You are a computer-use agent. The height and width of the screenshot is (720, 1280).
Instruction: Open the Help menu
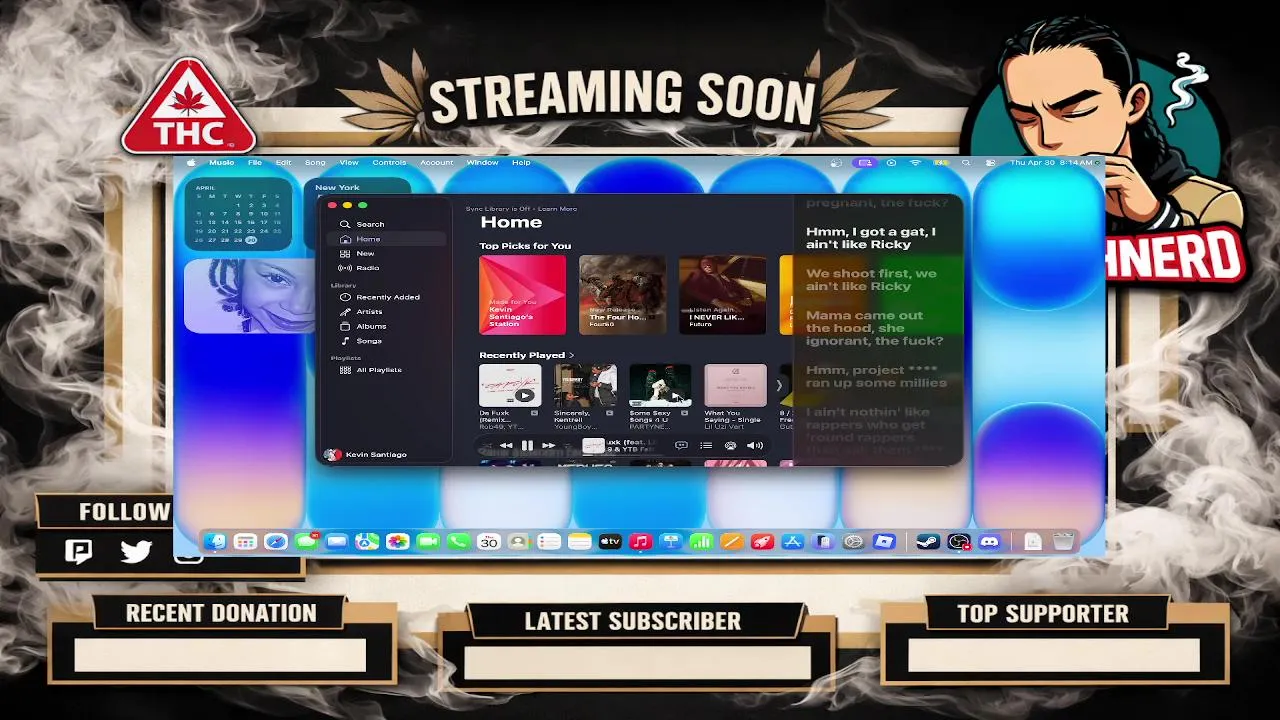coord(521,162)
